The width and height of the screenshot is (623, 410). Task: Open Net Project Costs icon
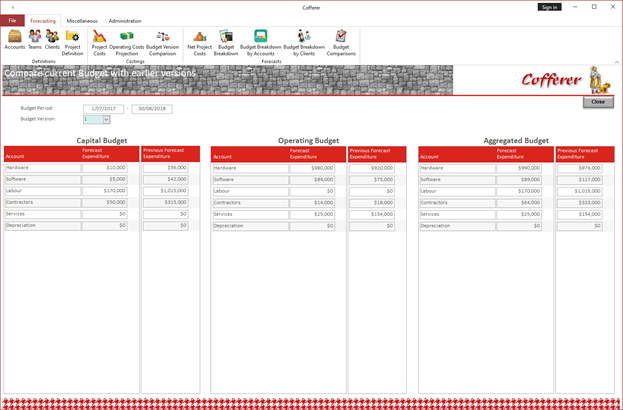pos(199,43)
